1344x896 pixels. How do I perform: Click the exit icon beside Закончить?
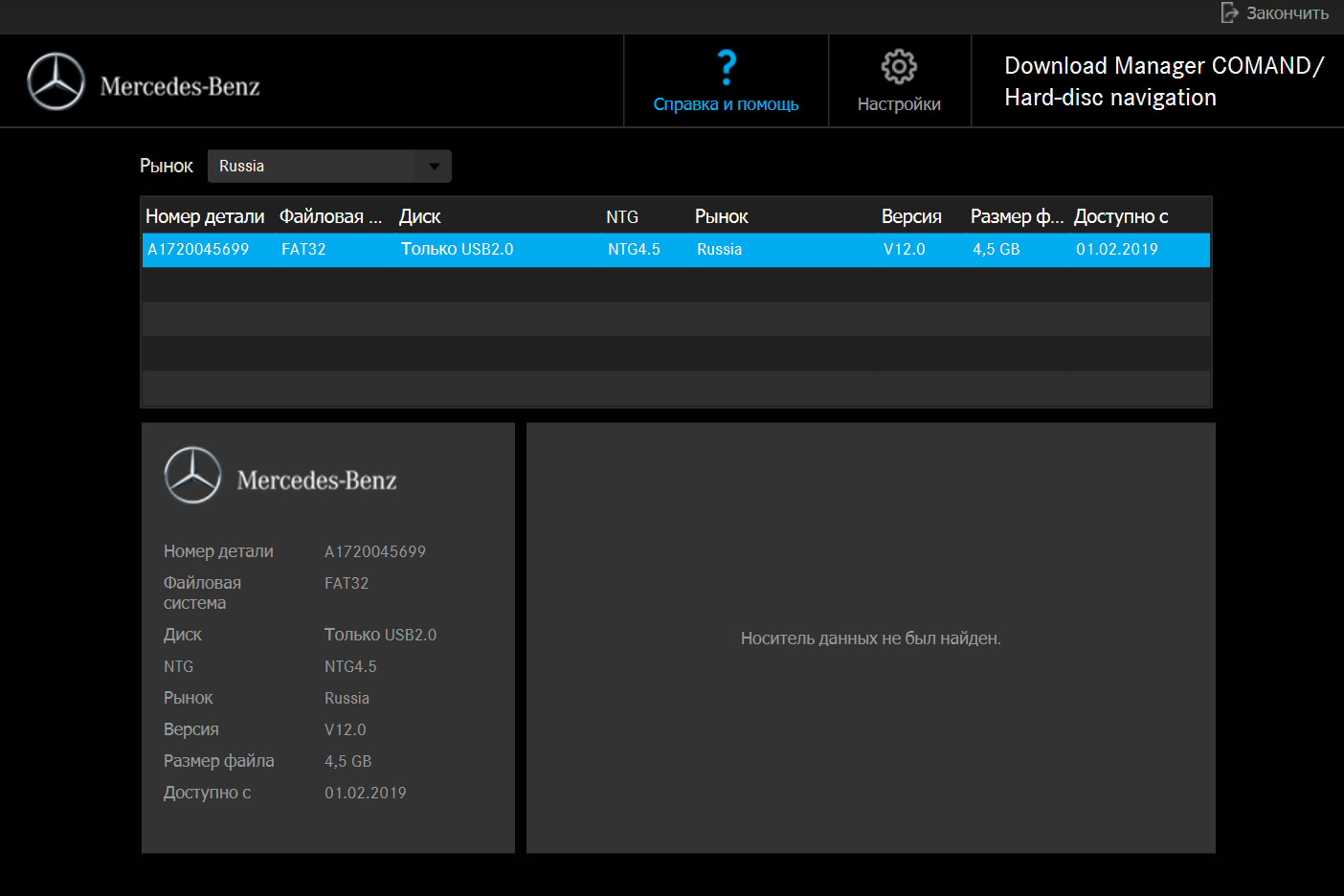pos(1230,12)
